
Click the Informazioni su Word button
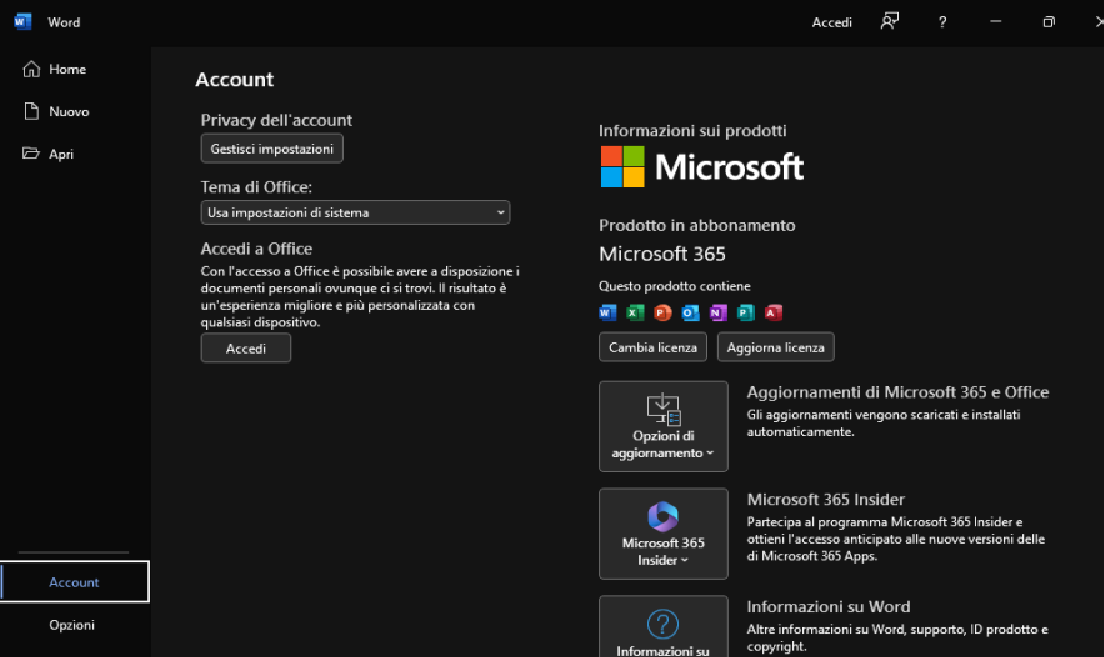pos(663,627)
